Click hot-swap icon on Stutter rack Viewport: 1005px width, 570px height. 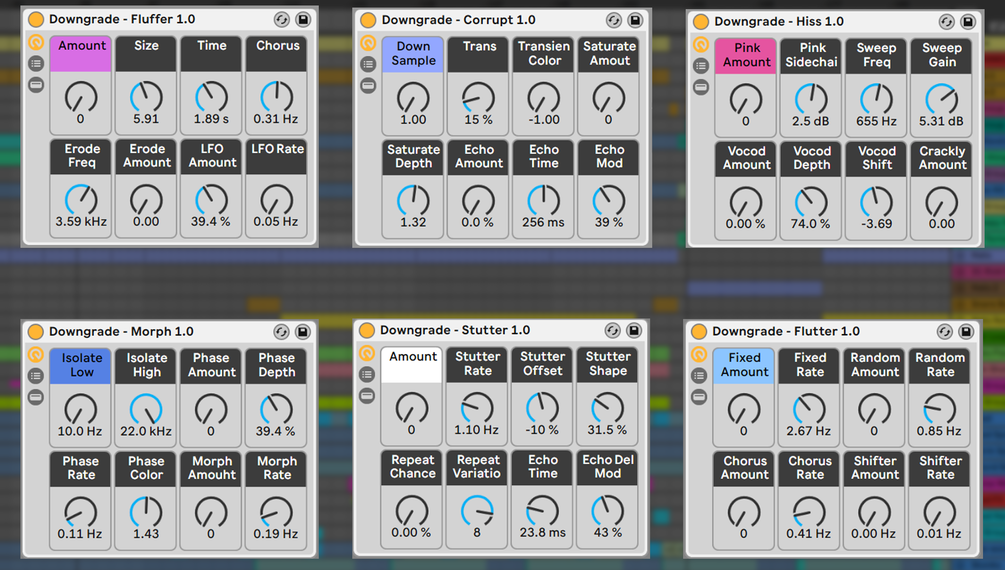click(x=612, y=331)
